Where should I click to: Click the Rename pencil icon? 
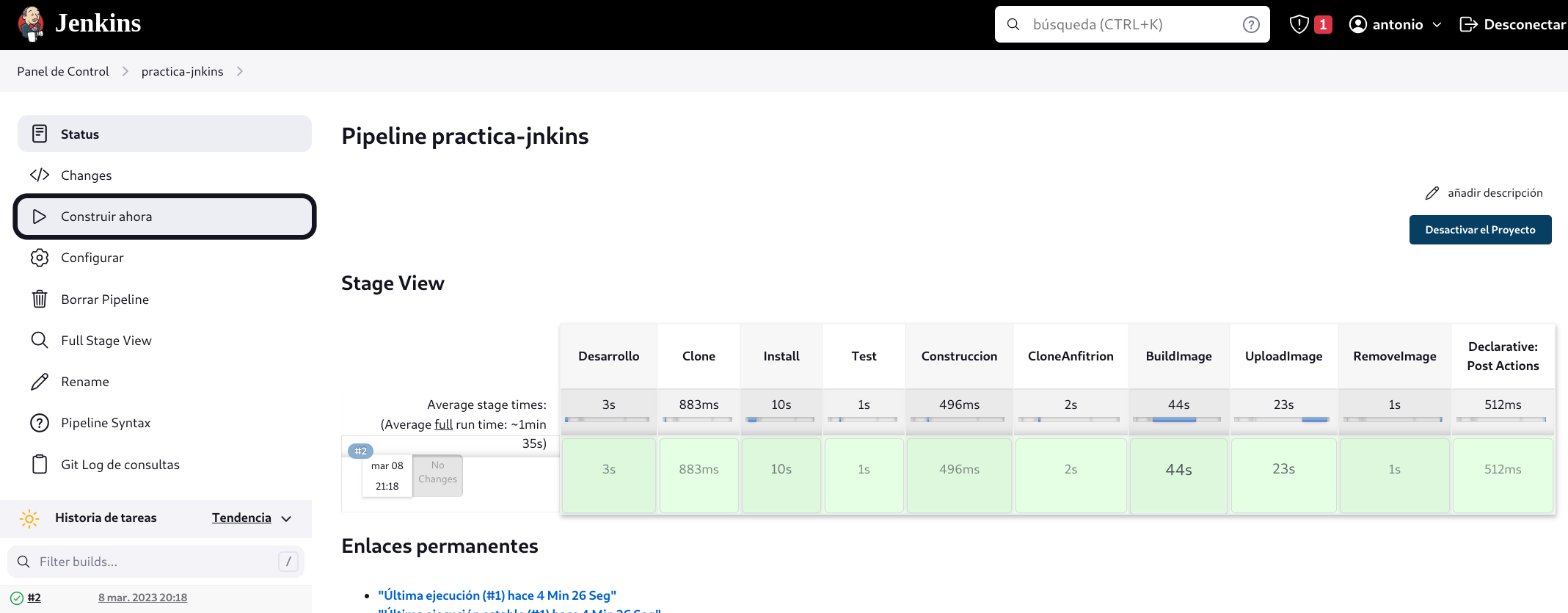point(40,382)
